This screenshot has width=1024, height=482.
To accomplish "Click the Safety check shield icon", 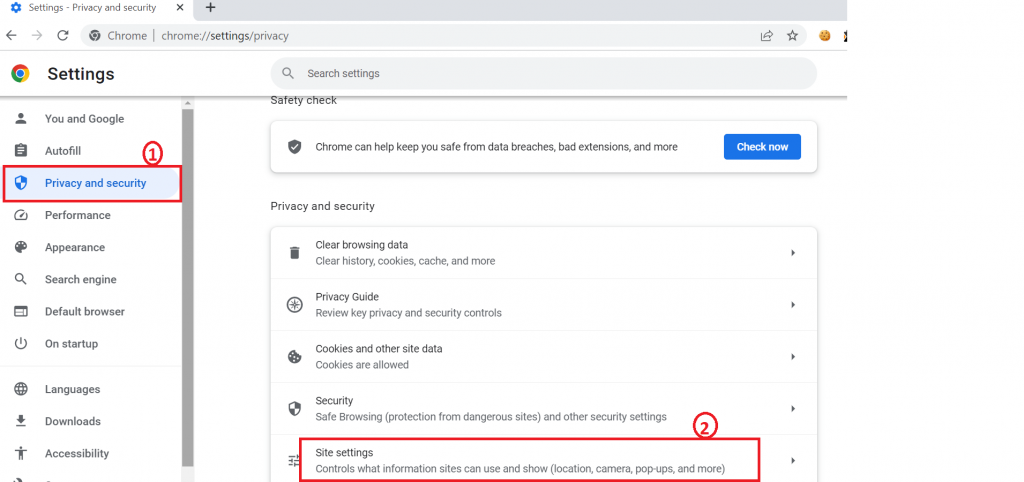I will [294, 147].
